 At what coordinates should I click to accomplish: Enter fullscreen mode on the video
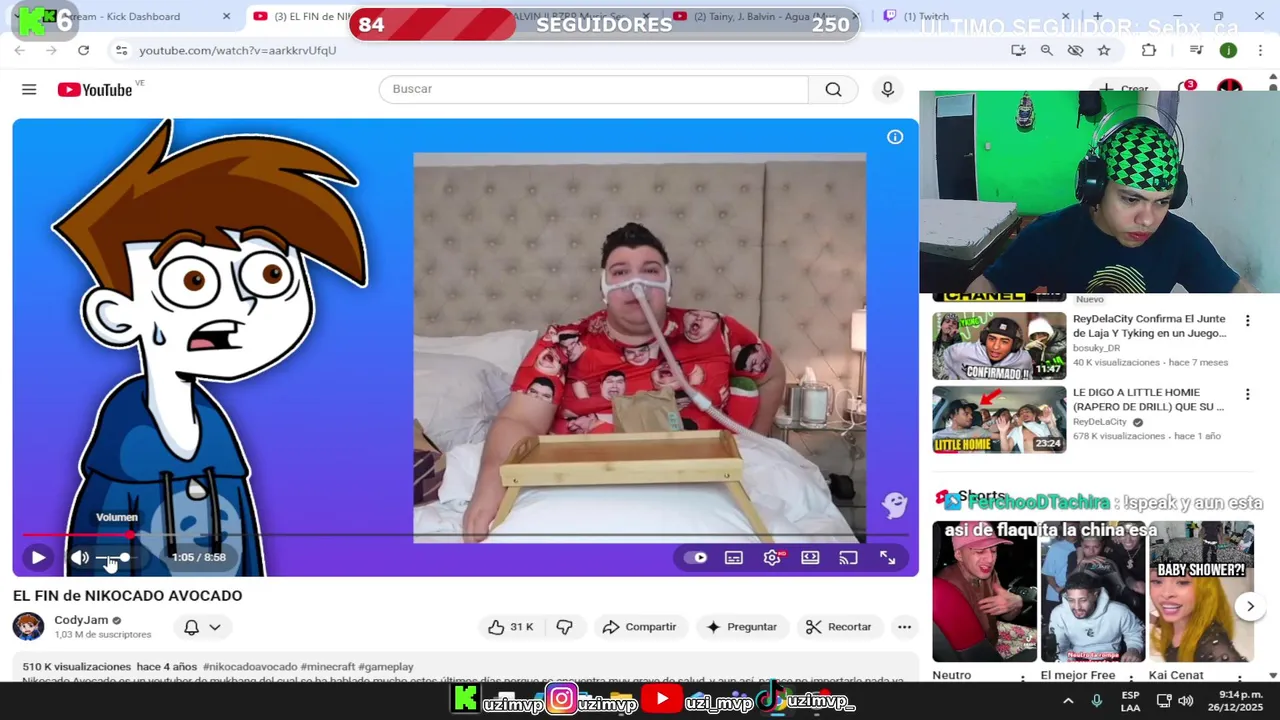click(x=887, y=557)
